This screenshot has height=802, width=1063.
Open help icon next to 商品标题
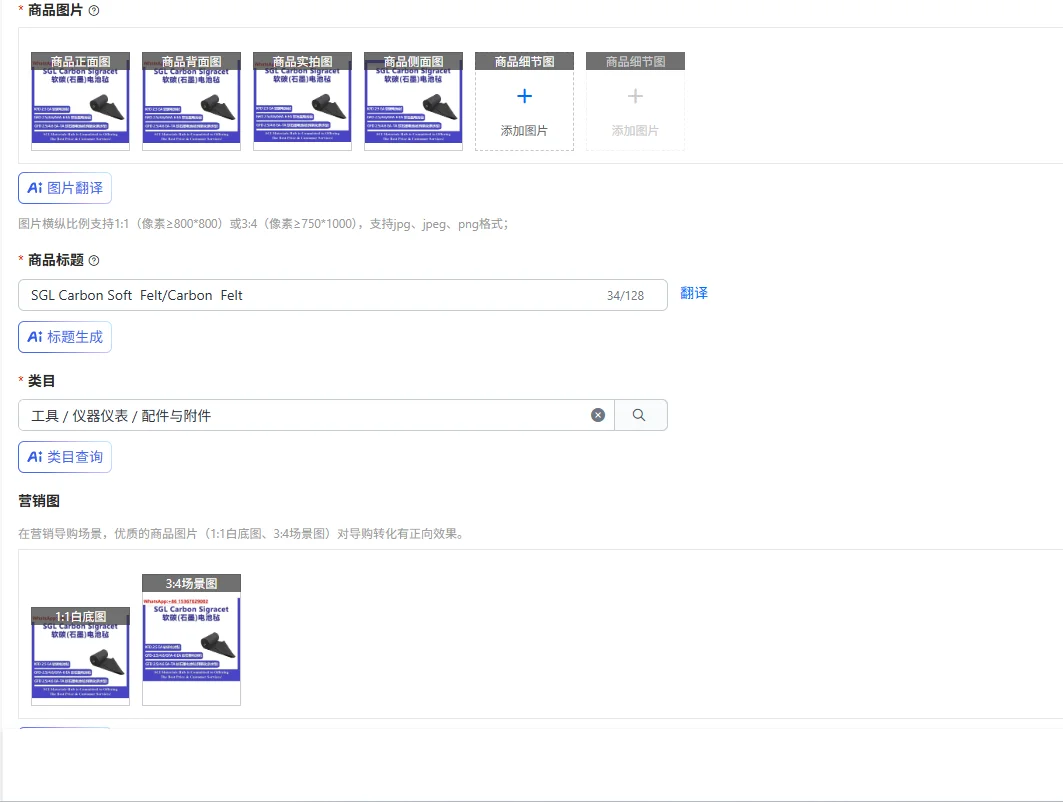[94, 260]
